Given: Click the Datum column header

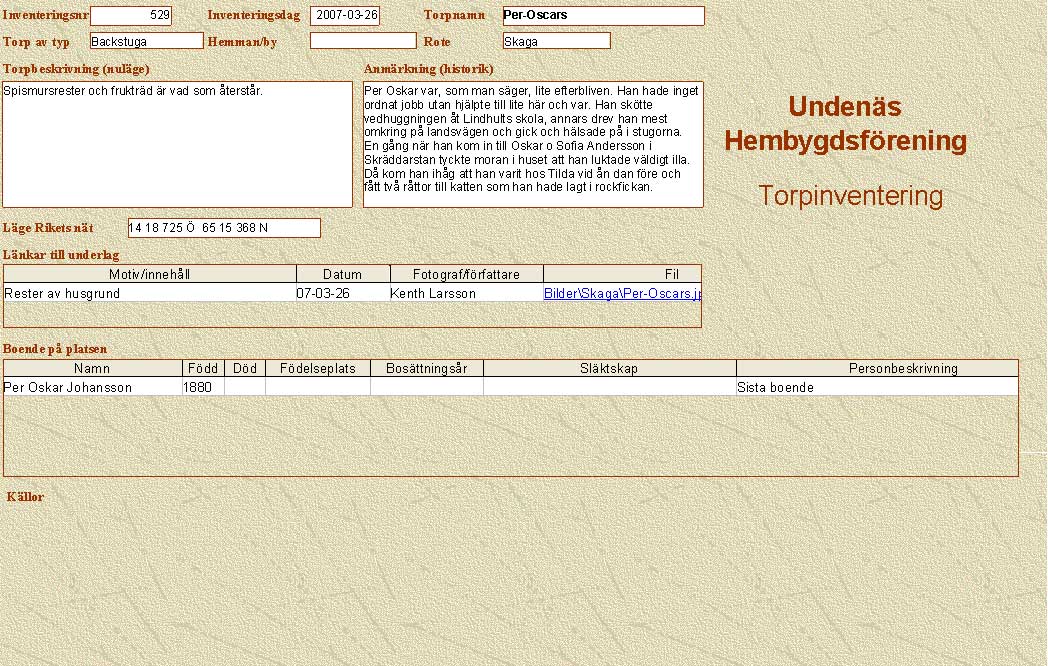Looking at the screenshot, I should coord(342,274).
